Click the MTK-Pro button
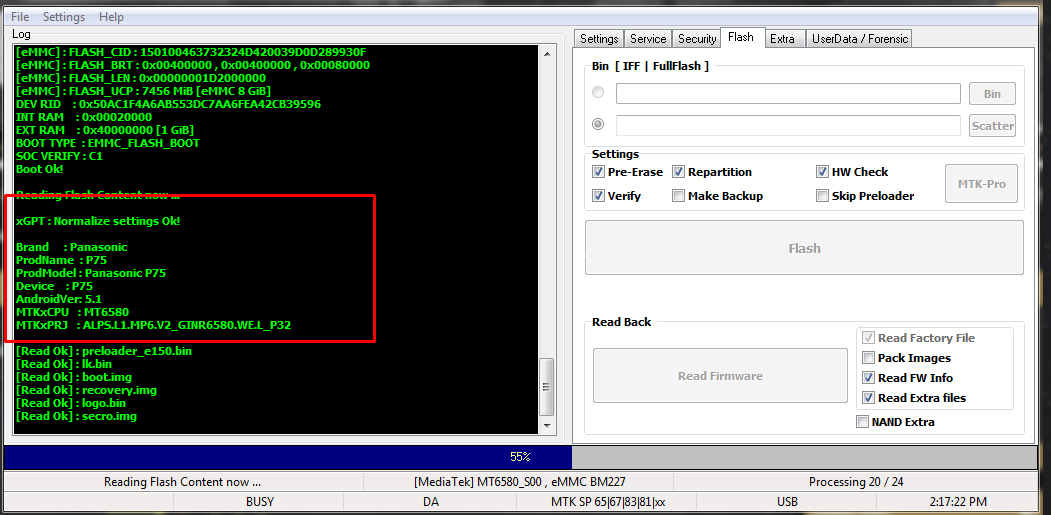 [981, 184]
